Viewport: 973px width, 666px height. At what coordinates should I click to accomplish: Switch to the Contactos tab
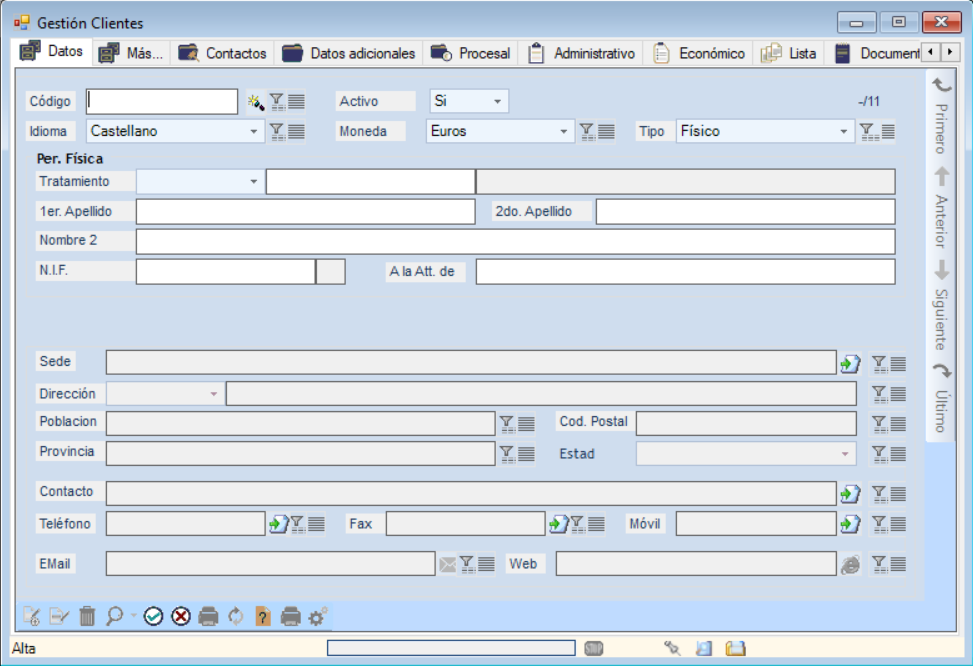[x=223, y=54]
